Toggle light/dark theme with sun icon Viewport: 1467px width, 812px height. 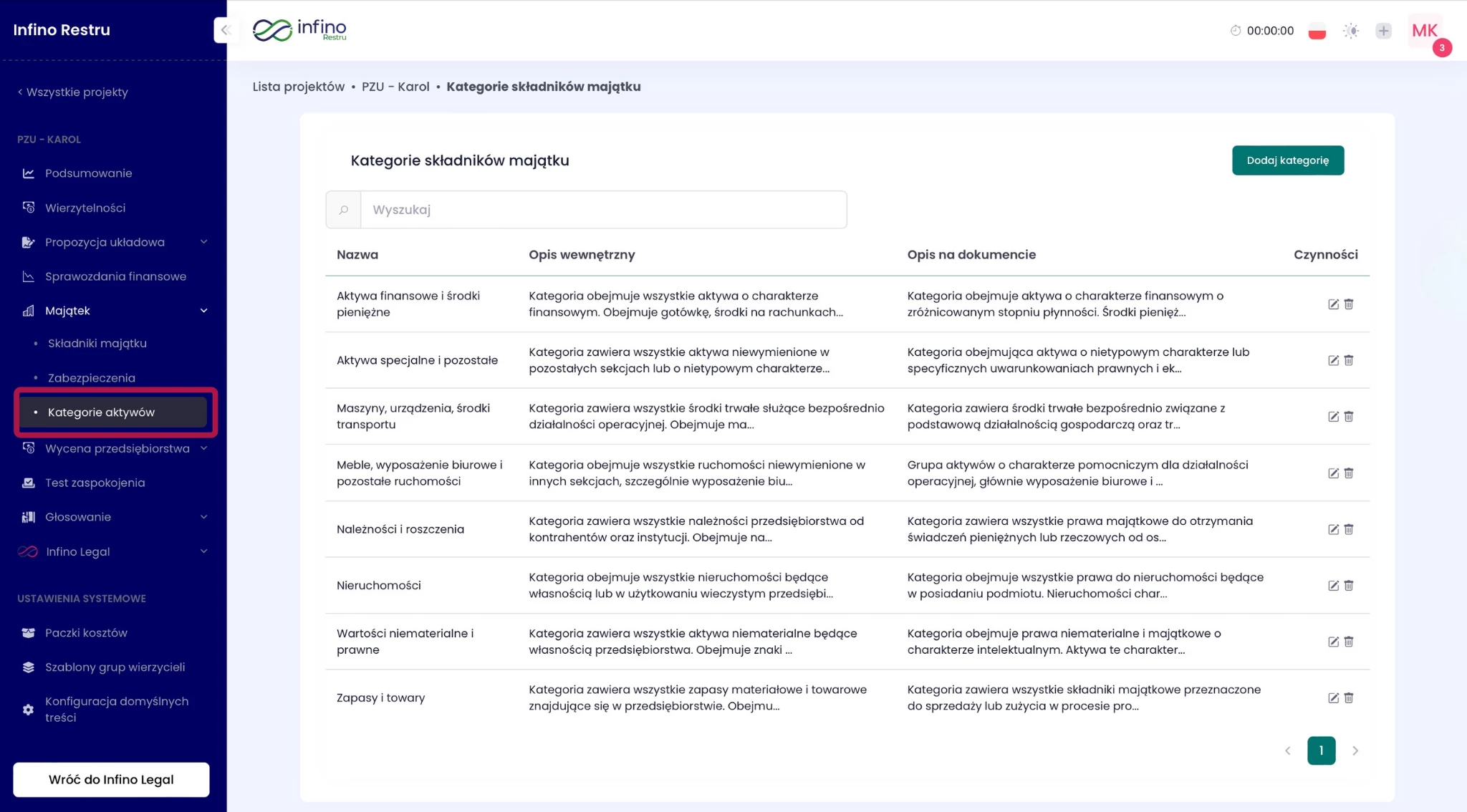point(1350,31)
